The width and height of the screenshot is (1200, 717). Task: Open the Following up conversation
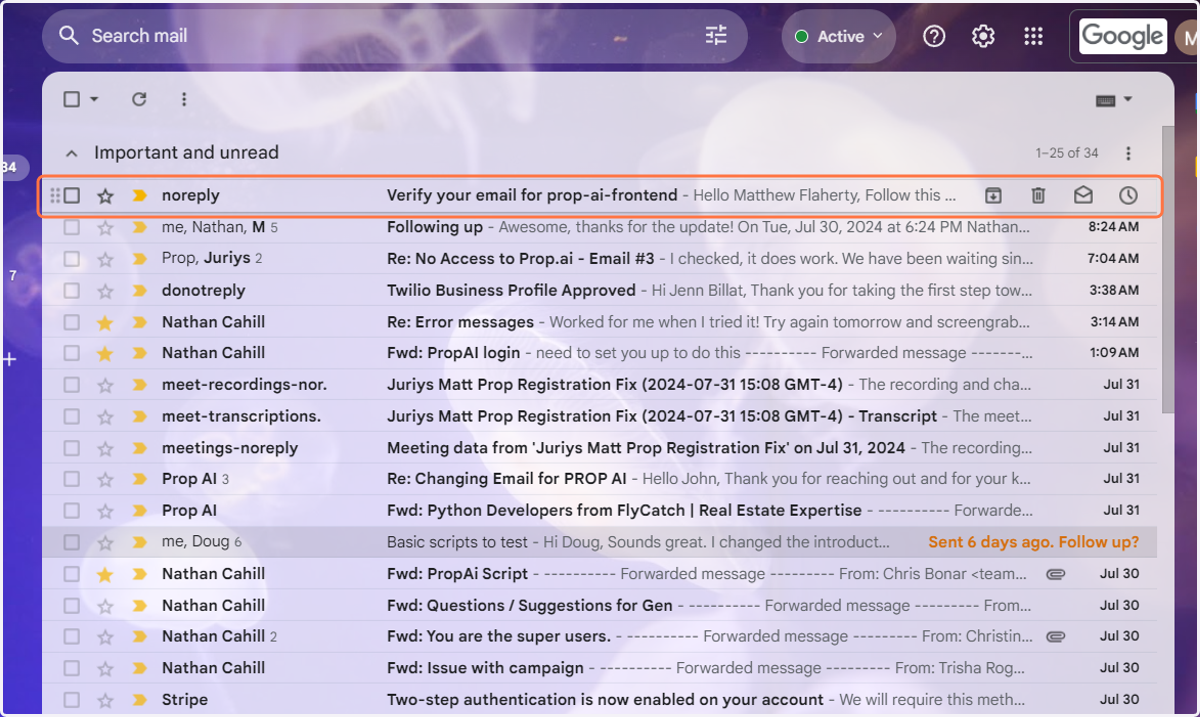[599, 228]
